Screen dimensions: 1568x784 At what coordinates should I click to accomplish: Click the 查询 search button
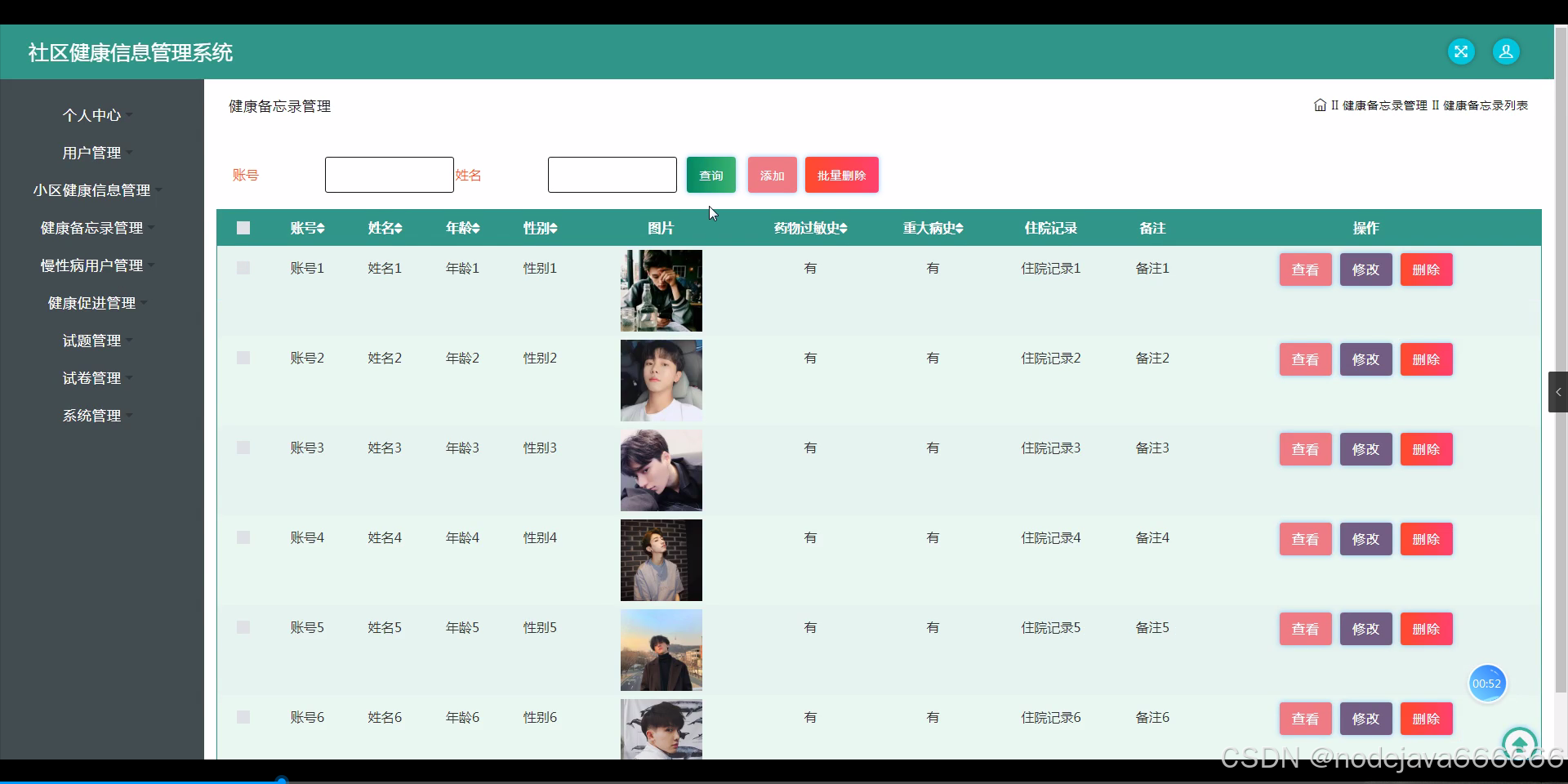pos(711,175)
